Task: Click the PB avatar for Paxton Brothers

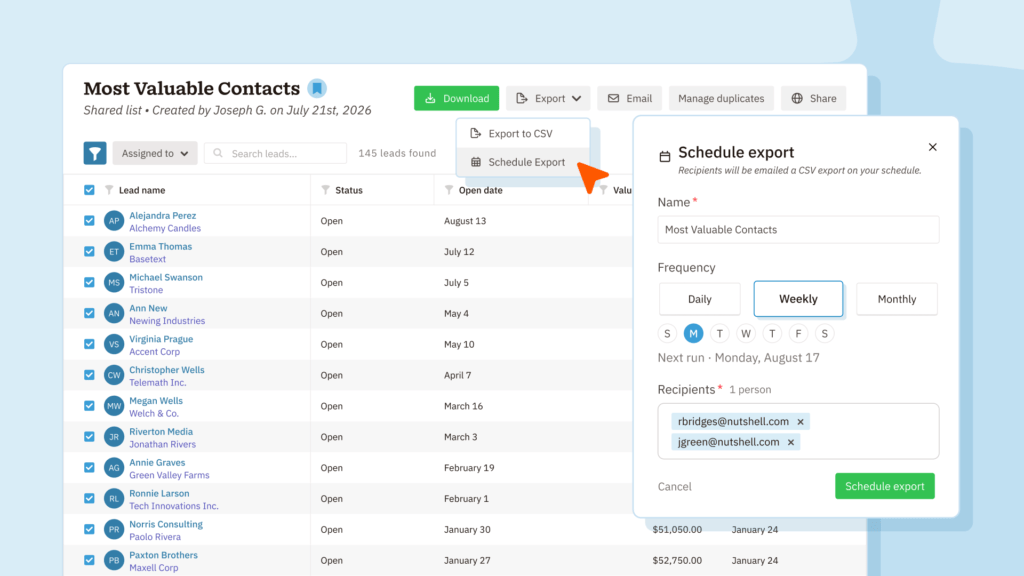Action: coord(114,560)
